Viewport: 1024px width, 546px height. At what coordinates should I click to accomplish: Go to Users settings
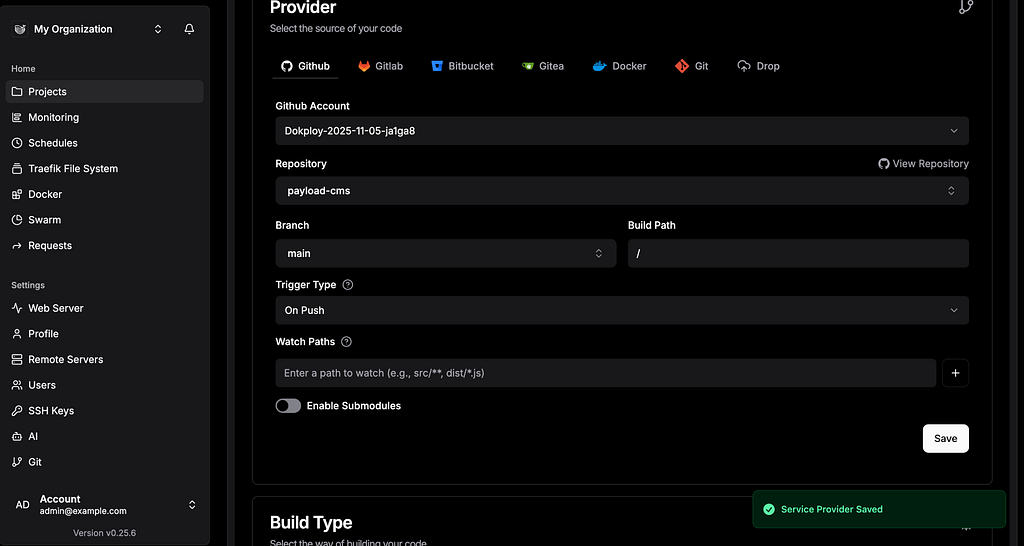click(x=104, y=385)
